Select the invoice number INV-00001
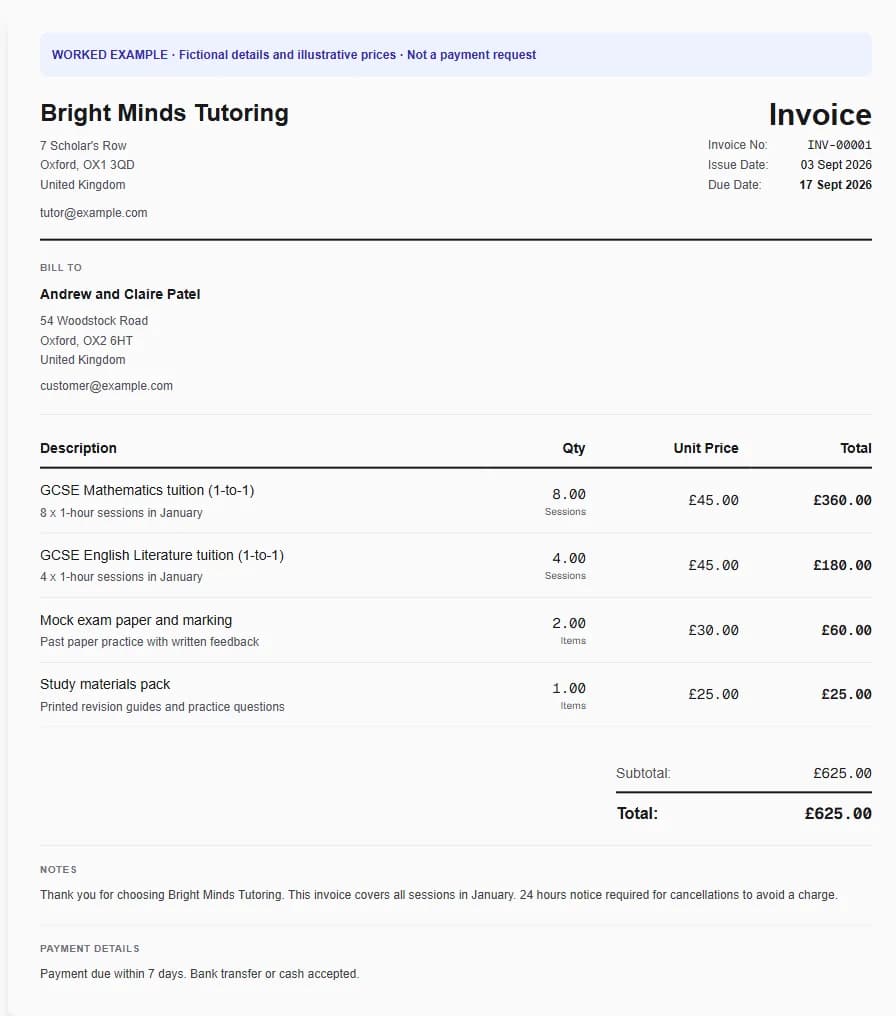Viewport: 896px width, 1016px height. pos(840,145)
